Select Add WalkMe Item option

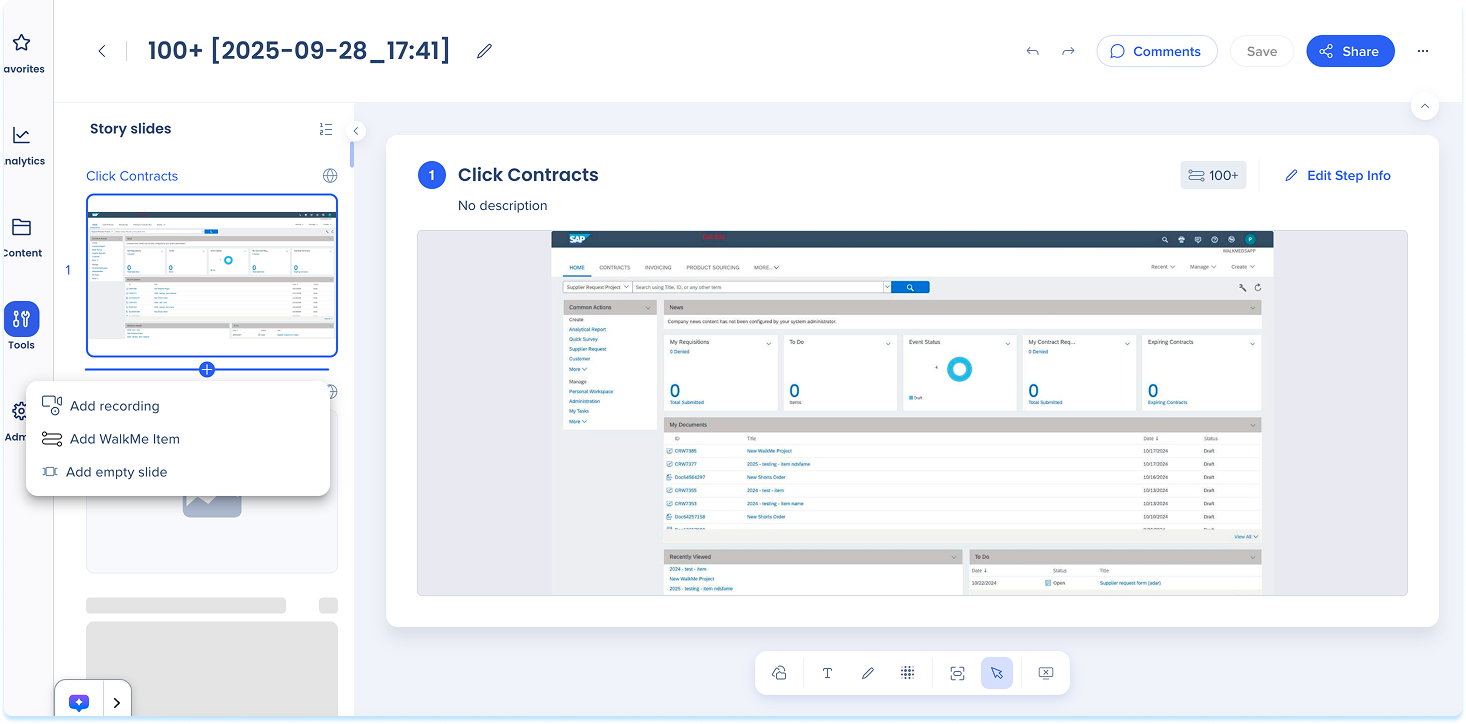[x=124, y=439]
